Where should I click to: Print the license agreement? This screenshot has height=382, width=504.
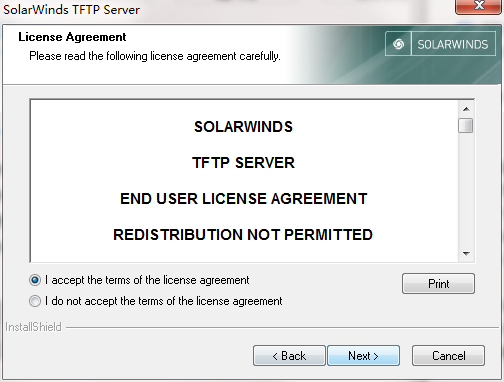(x=438, y=284)
